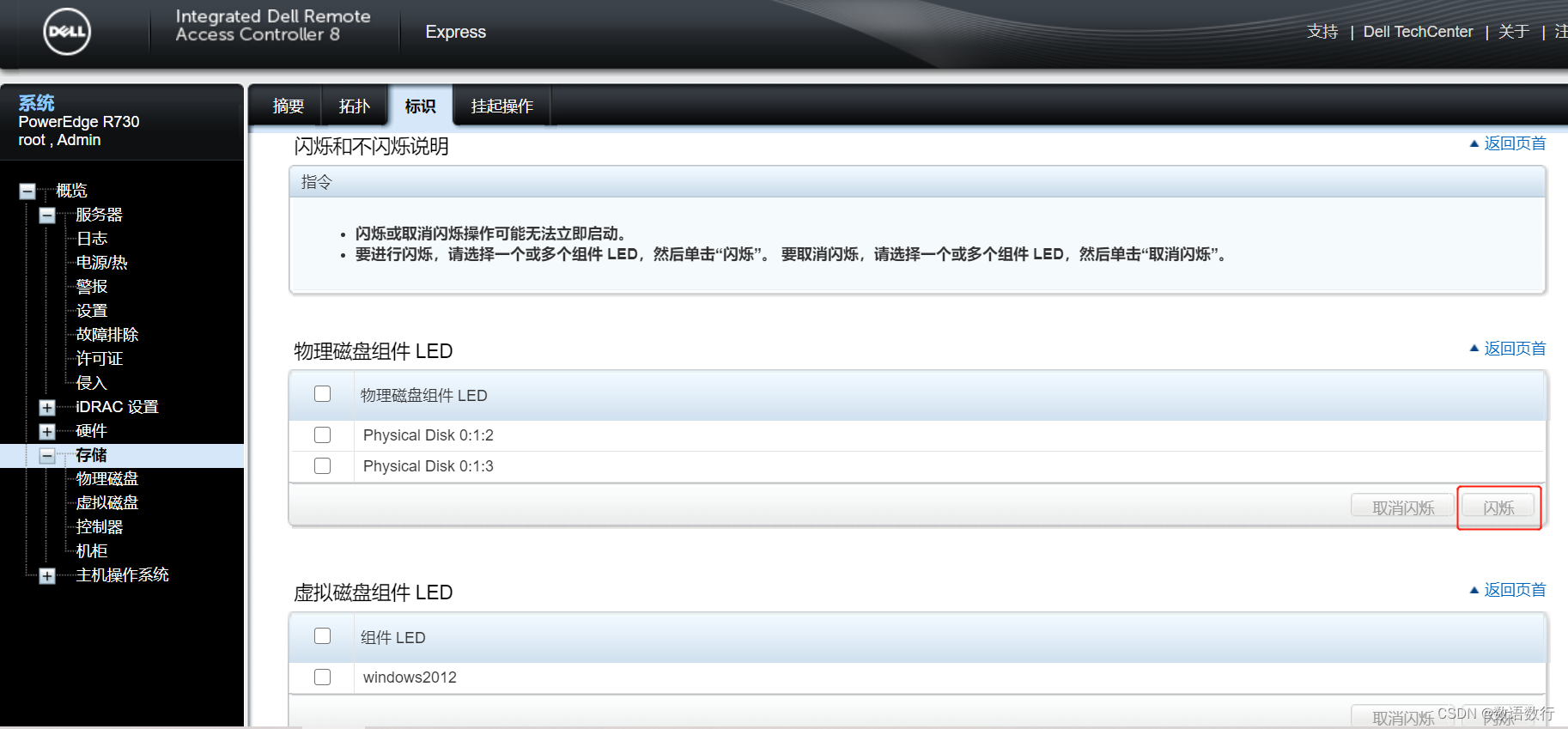Click the Physical Disk 0:1:3 row text
The width and height of the screenshot is (1568, 729).
coord(428,466)
